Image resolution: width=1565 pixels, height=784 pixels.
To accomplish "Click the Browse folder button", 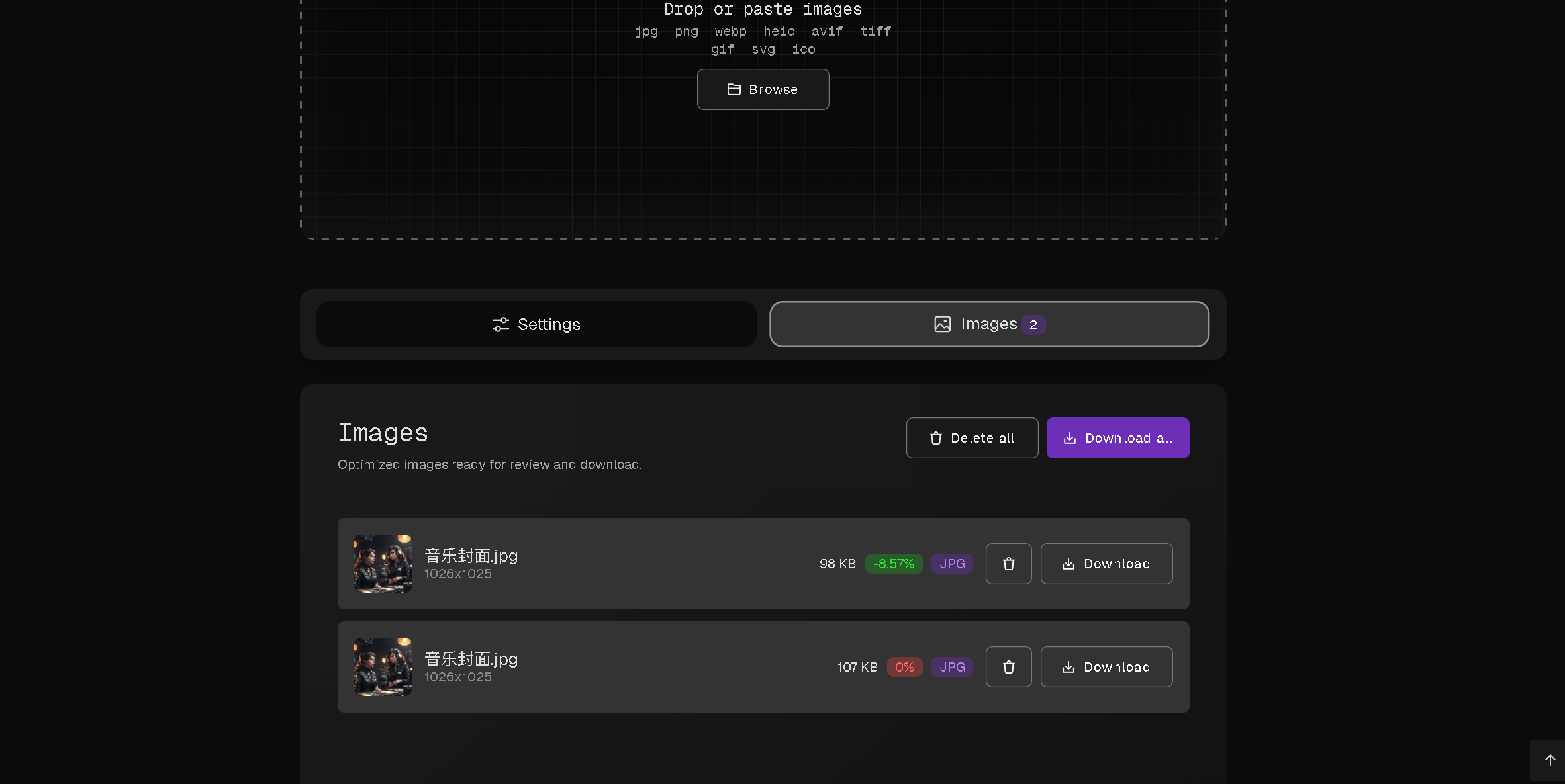I will 763,89.
